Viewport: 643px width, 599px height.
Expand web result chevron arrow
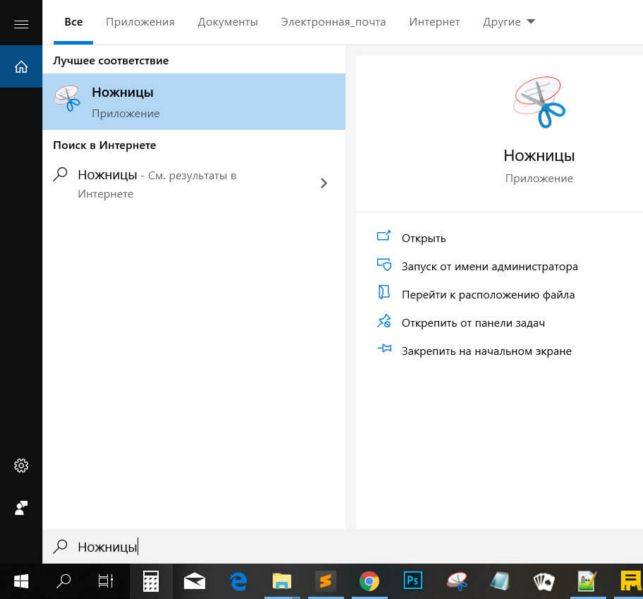pyautogui.click(x=324, y=183)
